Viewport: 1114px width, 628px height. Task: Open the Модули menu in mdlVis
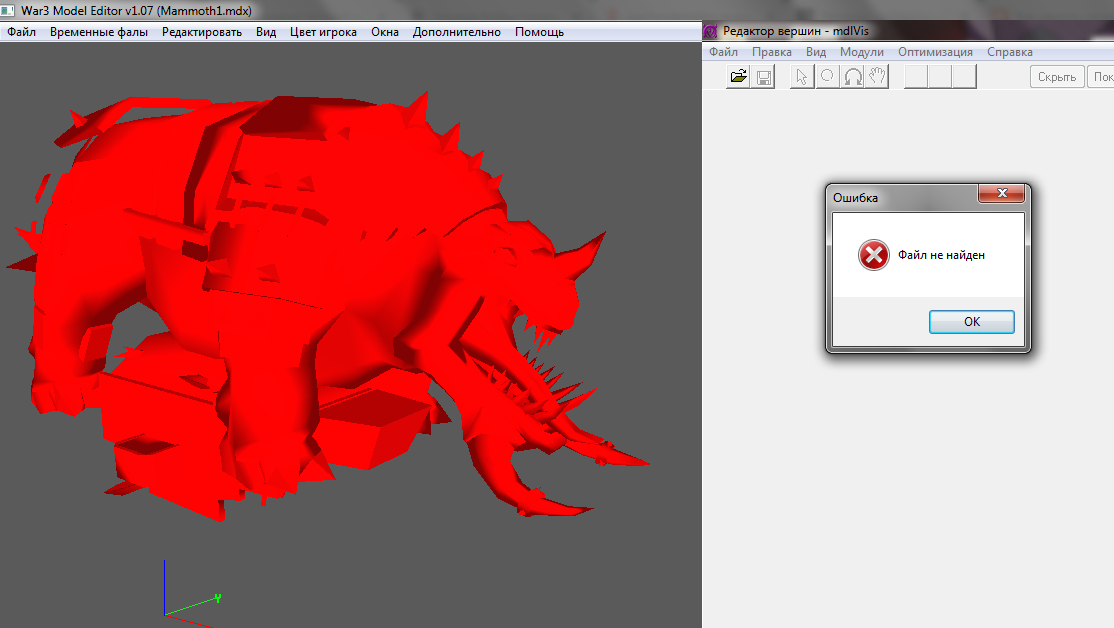click(861, 52)
